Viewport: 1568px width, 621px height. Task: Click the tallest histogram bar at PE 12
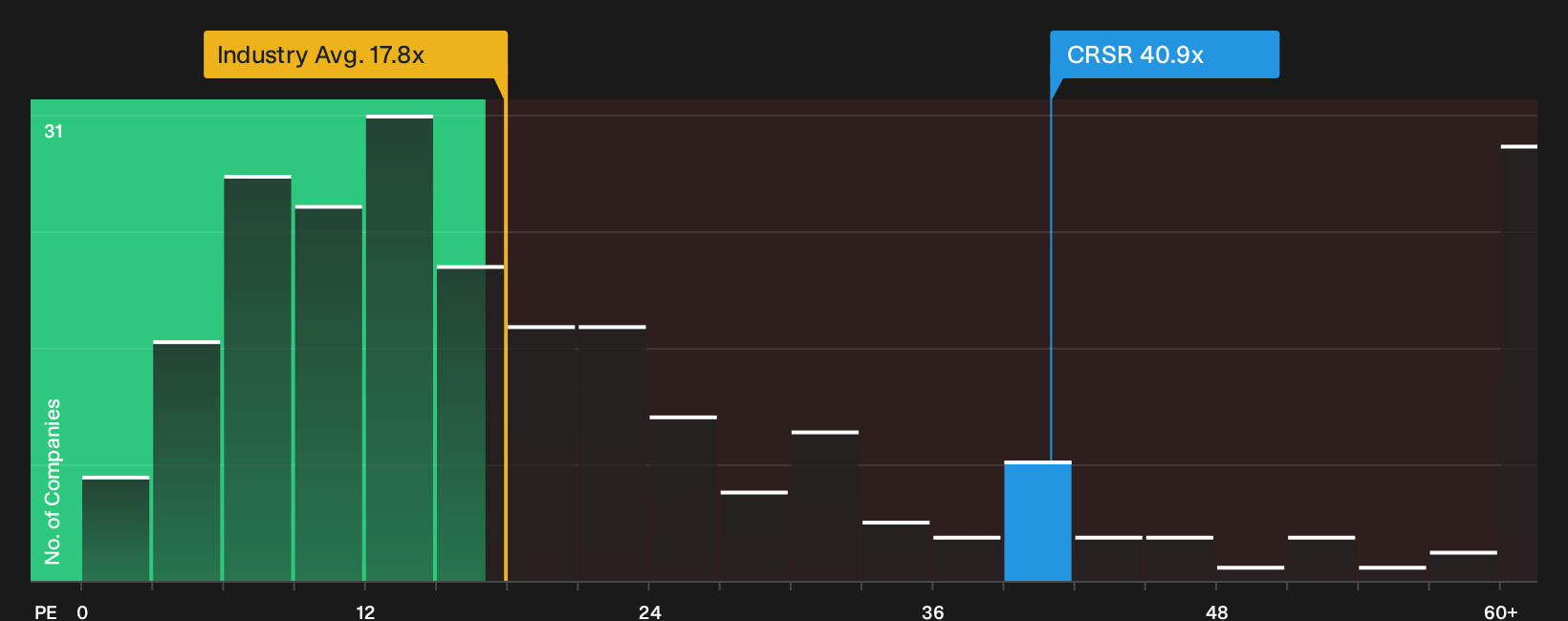400,348
